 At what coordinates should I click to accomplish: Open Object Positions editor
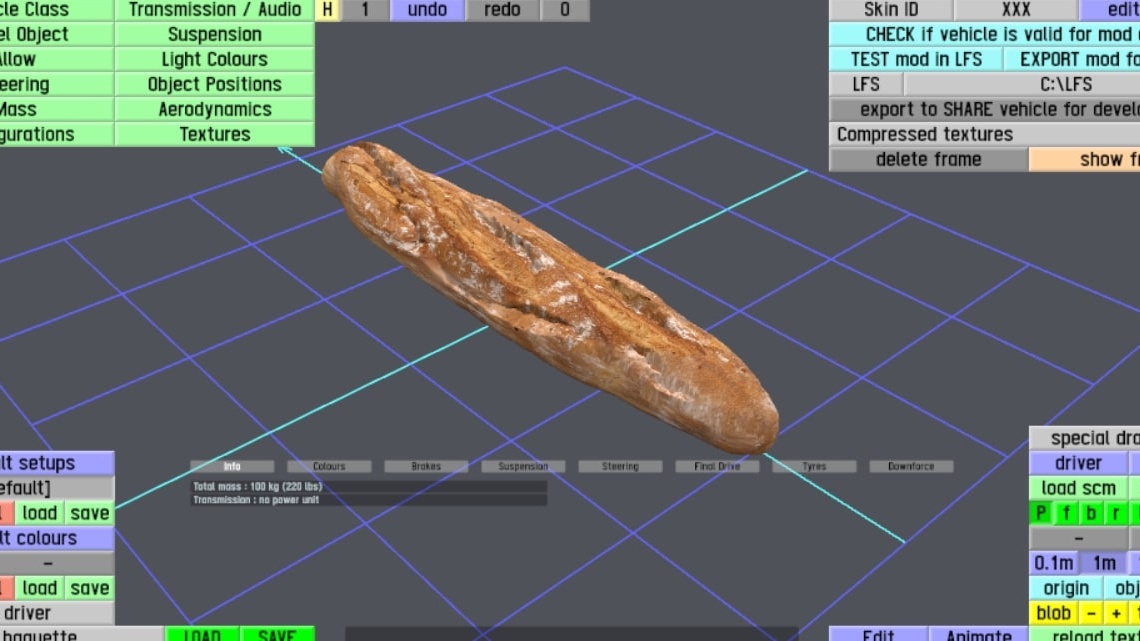(x=214, y=84)
